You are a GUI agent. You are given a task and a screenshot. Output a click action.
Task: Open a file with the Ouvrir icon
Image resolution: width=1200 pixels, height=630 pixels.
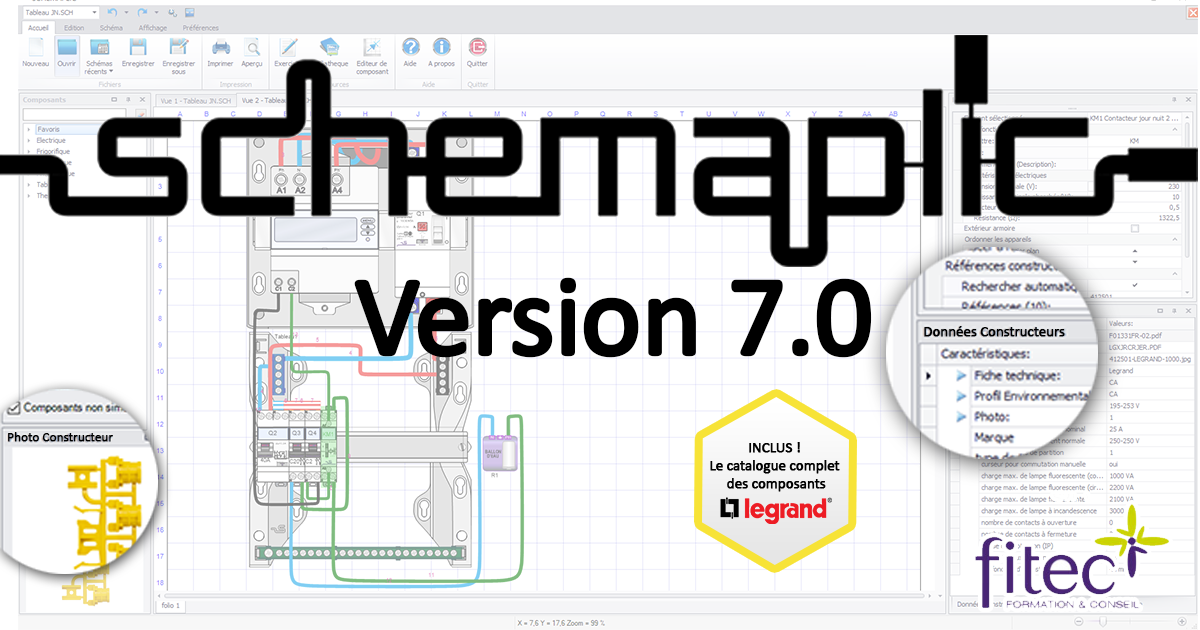[x=67, y=47]
